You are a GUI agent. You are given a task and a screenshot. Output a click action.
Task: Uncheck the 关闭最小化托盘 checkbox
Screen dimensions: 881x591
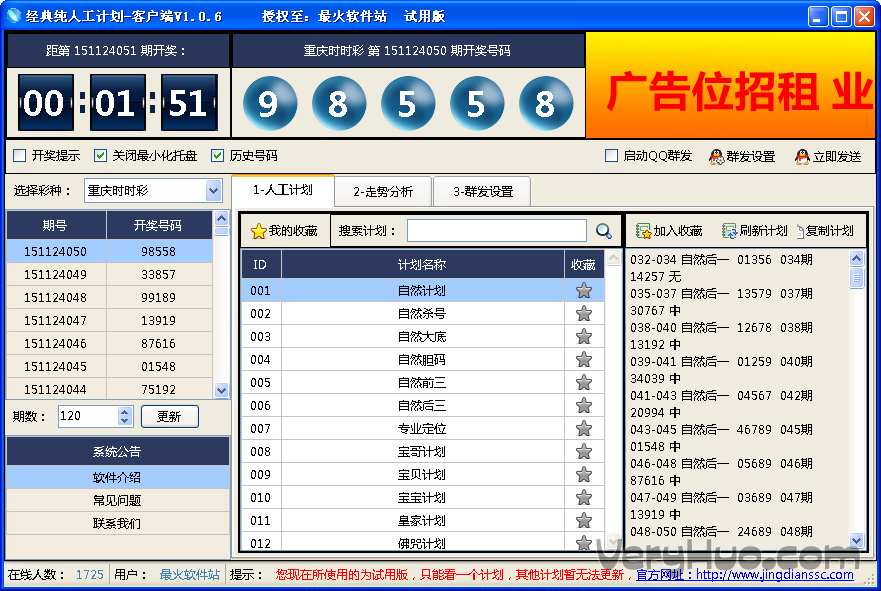point(100,156)
